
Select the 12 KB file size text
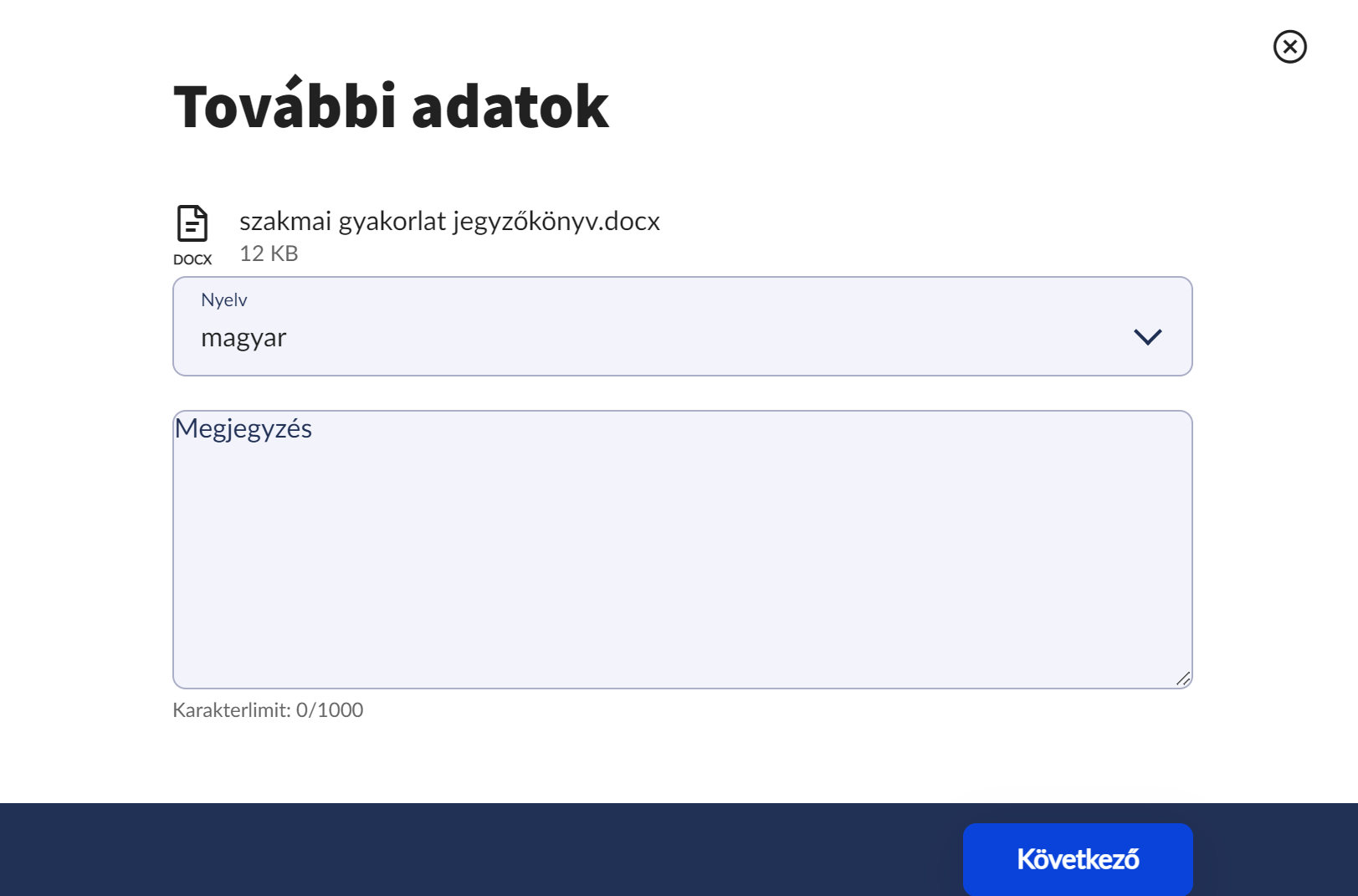click(269, 253)
